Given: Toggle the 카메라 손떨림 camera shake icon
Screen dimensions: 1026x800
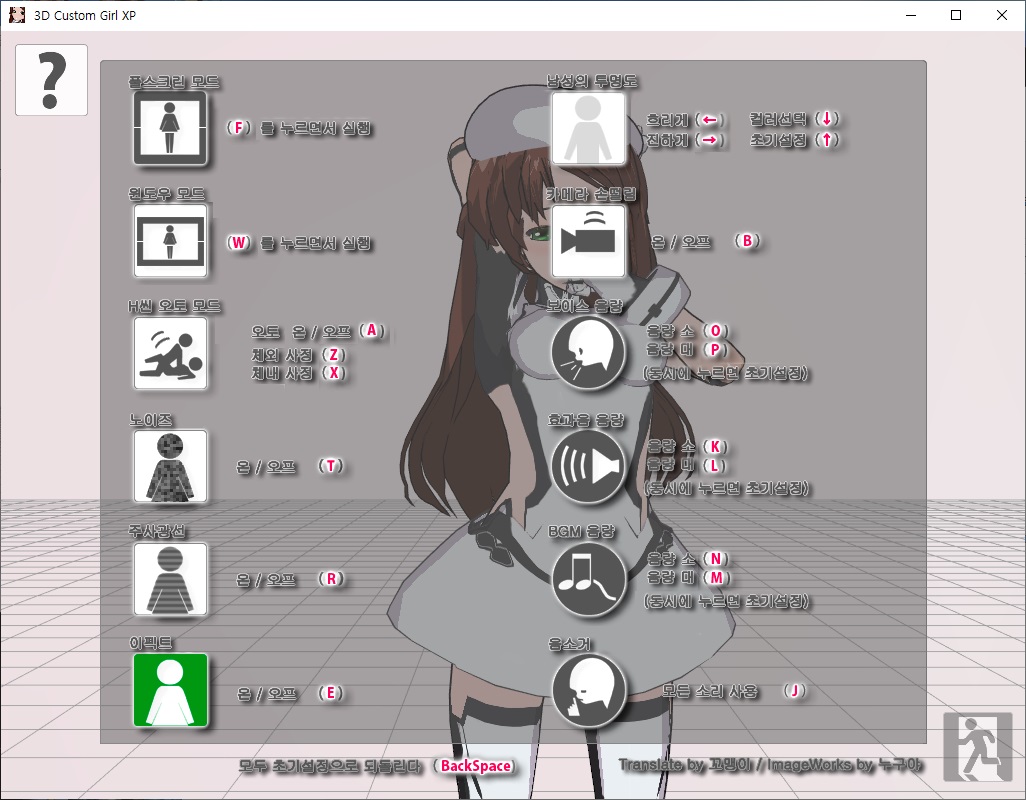Looking at the screenshot, I should tap(588, 241).
